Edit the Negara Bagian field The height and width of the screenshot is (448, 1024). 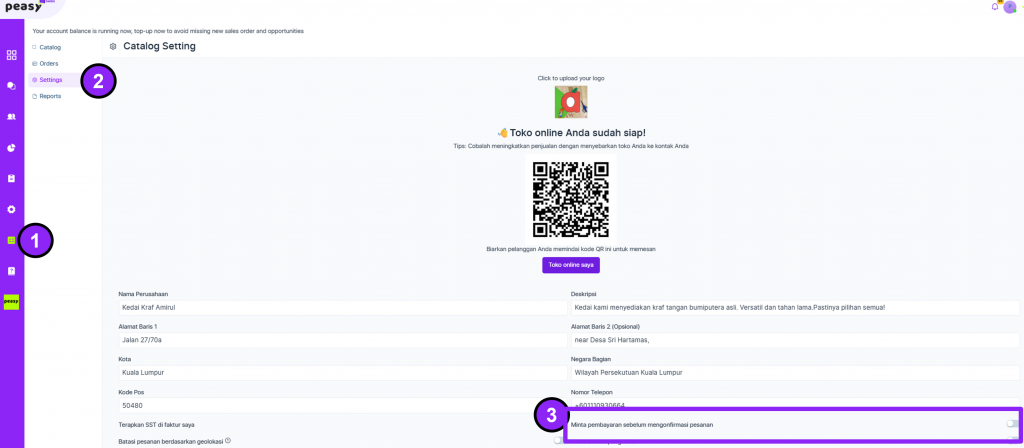point(795,372)
